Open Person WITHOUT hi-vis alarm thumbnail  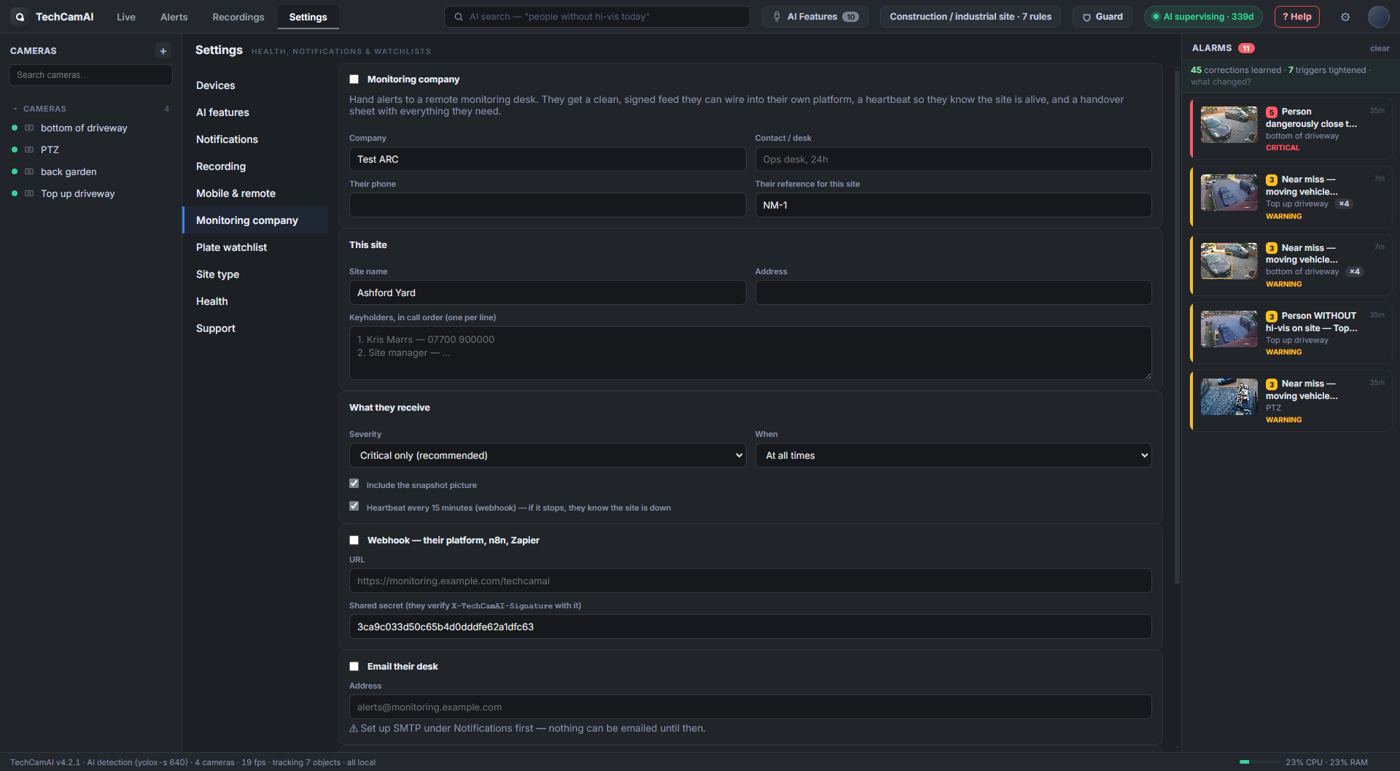1229,329
